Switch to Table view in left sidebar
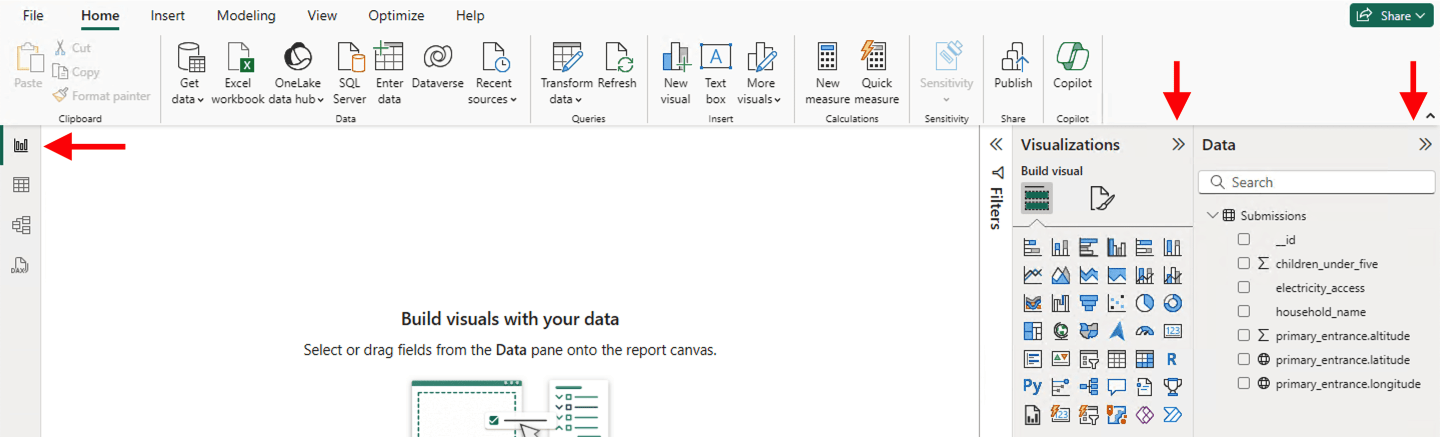Image resolution: width=1440 pixels, height=437 pixels. (21, 185)
